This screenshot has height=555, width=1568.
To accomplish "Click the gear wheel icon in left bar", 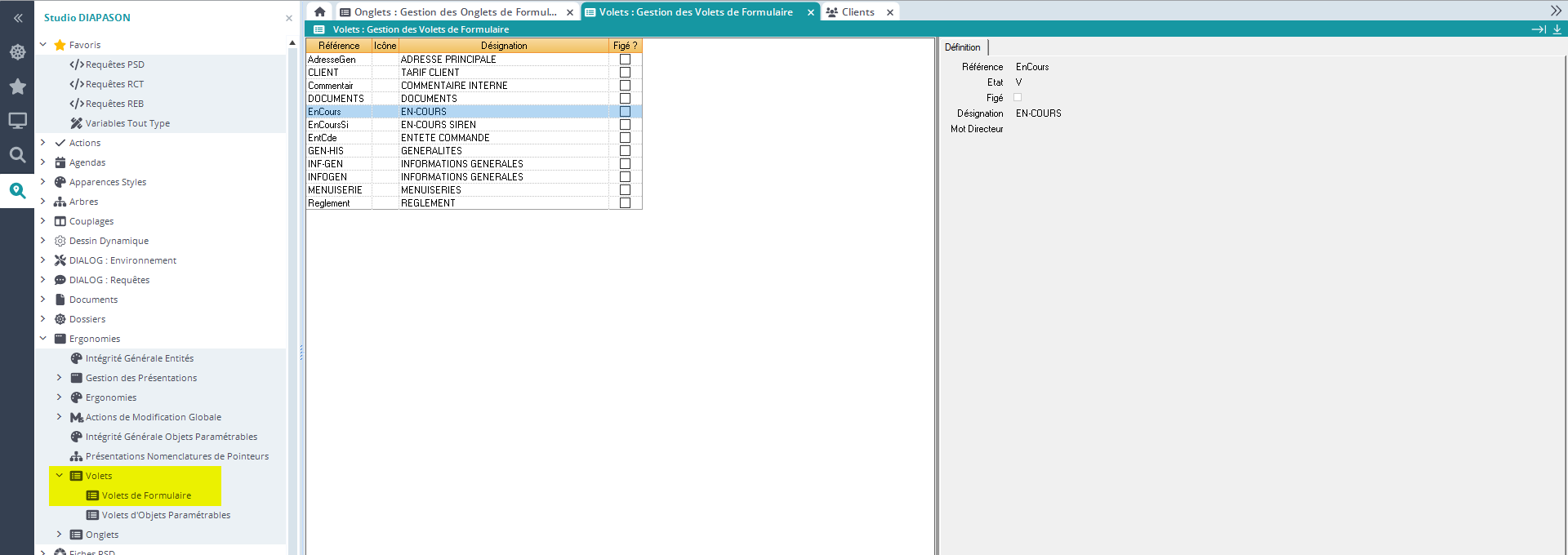I will tap(17, 52).
